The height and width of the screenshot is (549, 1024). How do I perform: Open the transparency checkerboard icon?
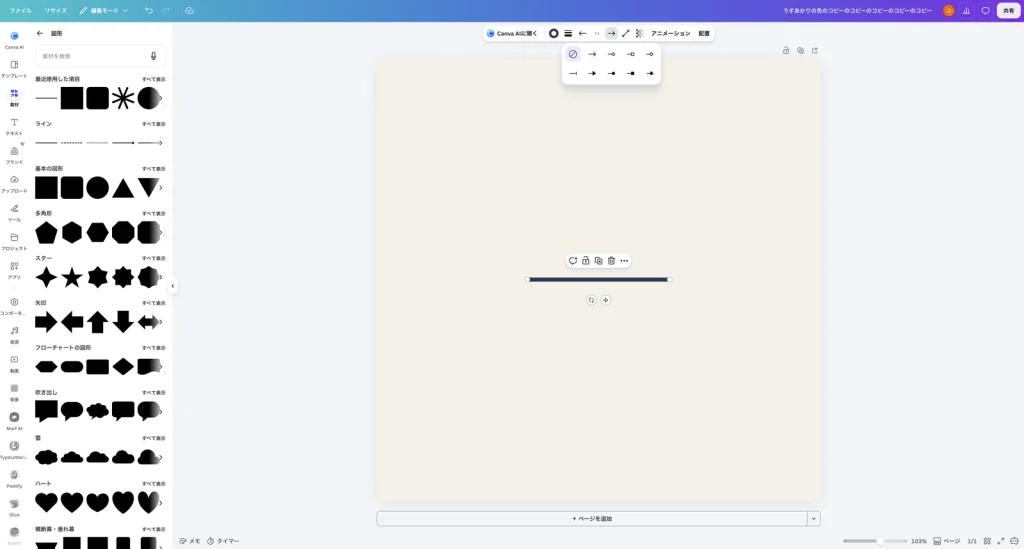click(639, 33)
